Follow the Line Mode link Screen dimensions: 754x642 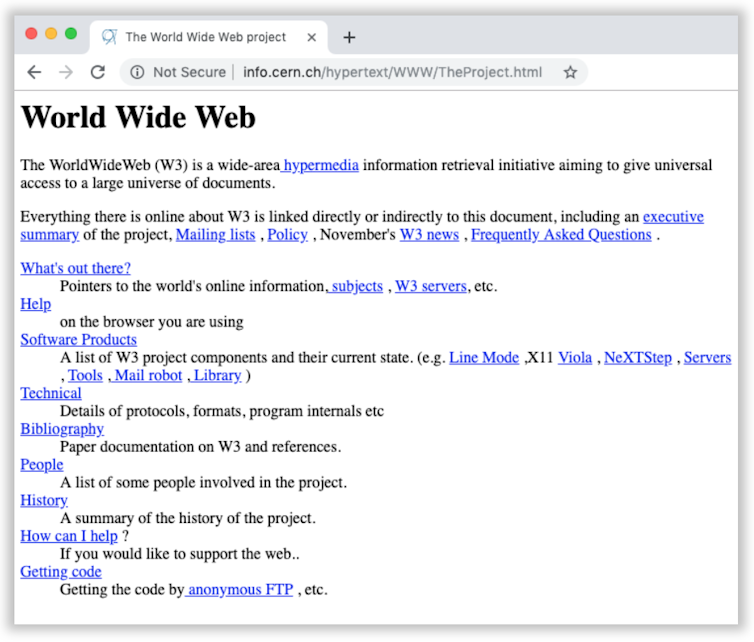[483, 357]
